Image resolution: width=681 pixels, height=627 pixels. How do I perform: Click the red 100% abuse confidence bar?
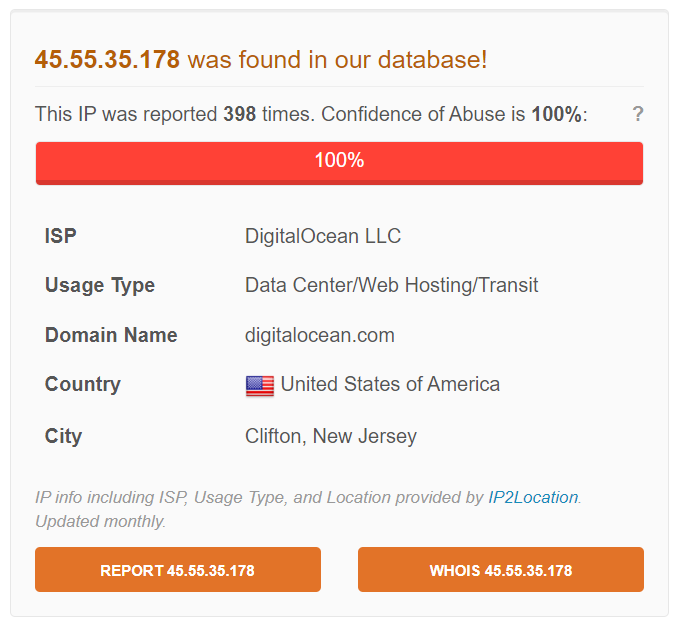click(339, 162)
